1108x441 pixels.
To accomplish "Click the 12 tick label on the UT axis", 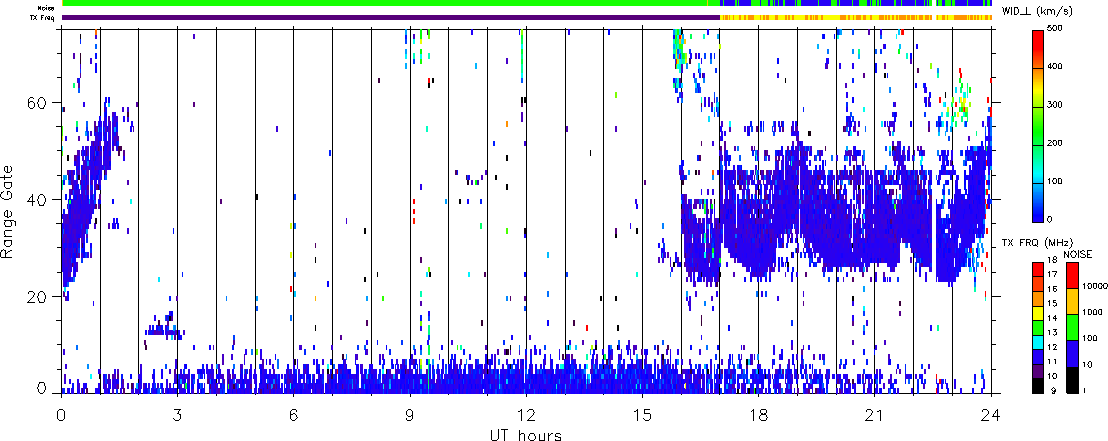I will pos(526,413).
